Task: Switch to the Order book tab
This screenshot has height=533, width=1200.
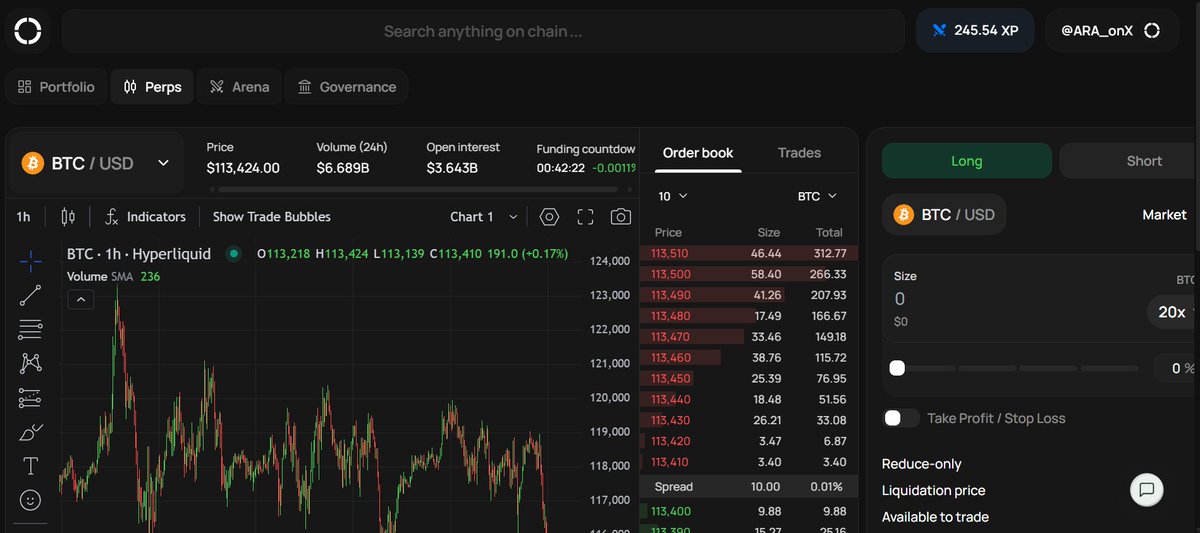Action: coord(698,153)
